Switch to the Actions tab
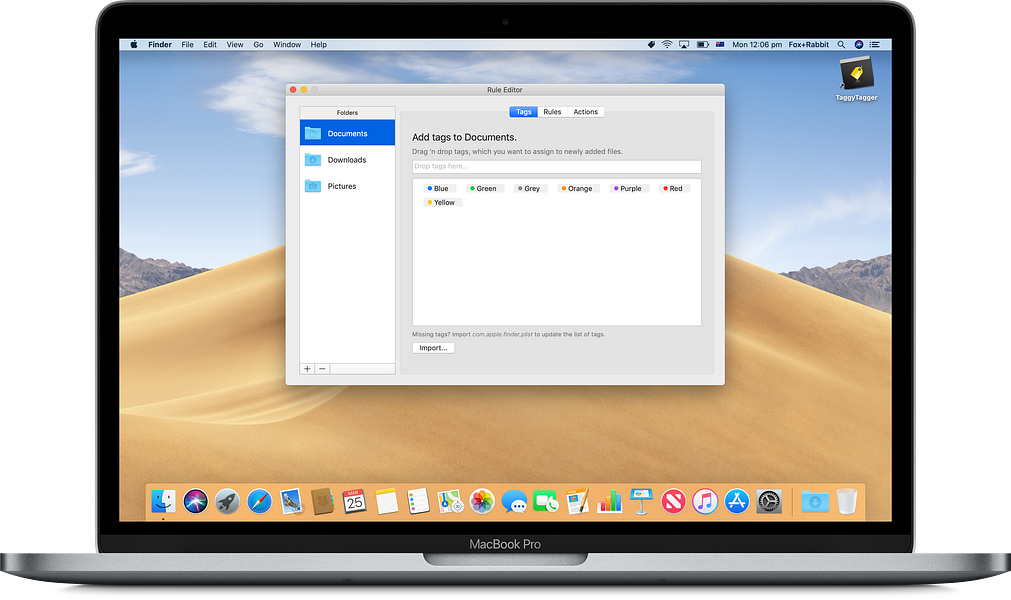 coord(585,111)
